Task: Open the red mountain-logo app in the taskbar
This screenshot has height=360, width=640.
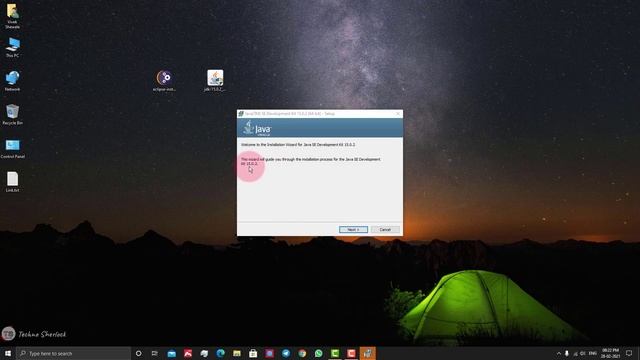Action: [188, 353]
